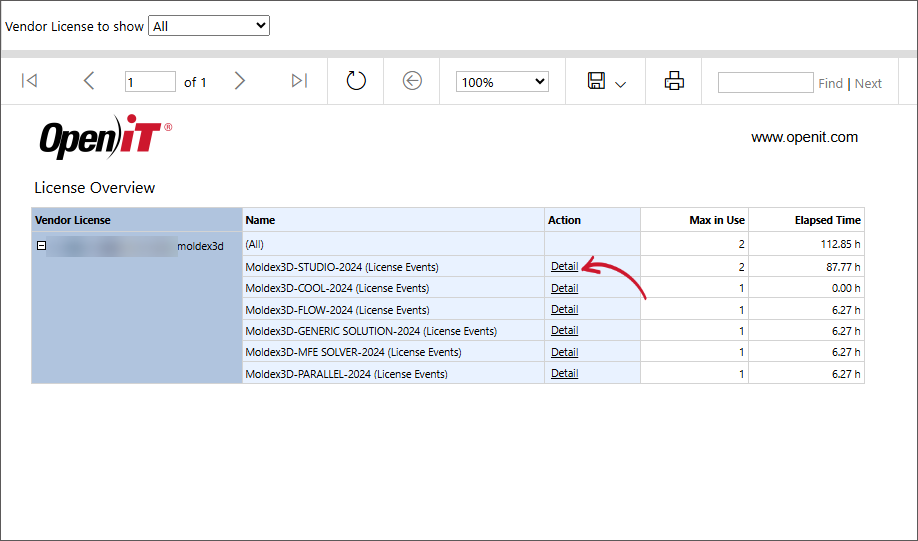The height and width of the screenshot is (541, 918).
Task: Open Detail for Moldex3D-COOL-2024
Action: (564, 288)
